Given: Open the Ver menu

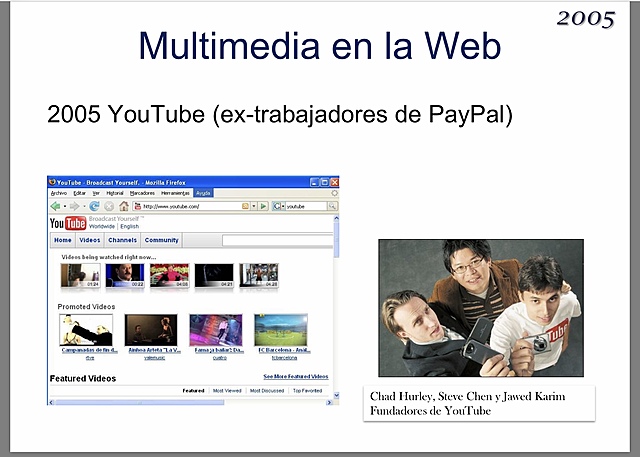Looking at the screenshot, I should coord(96,193).
